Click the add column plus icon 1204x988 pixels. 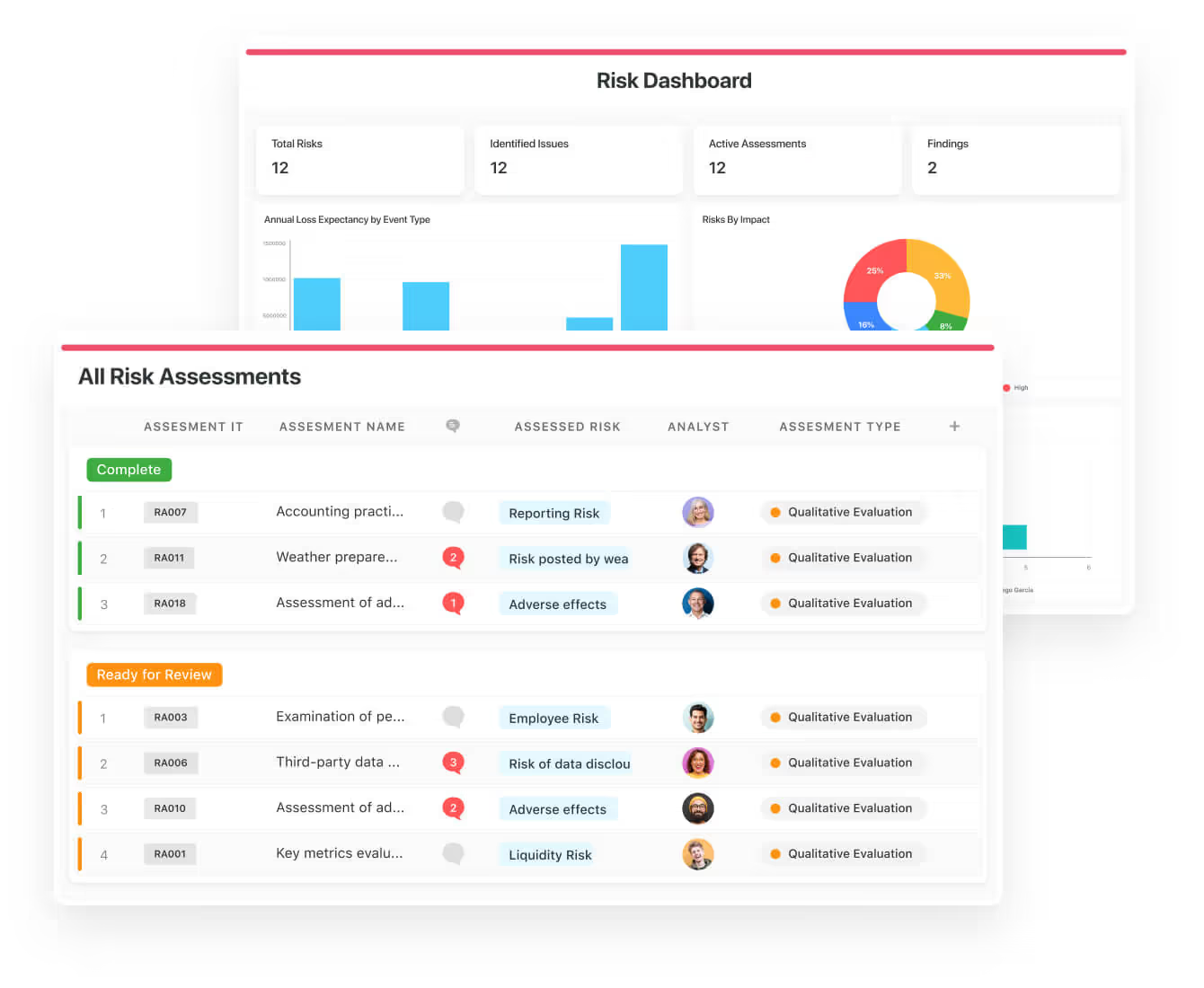coord(954,427)
